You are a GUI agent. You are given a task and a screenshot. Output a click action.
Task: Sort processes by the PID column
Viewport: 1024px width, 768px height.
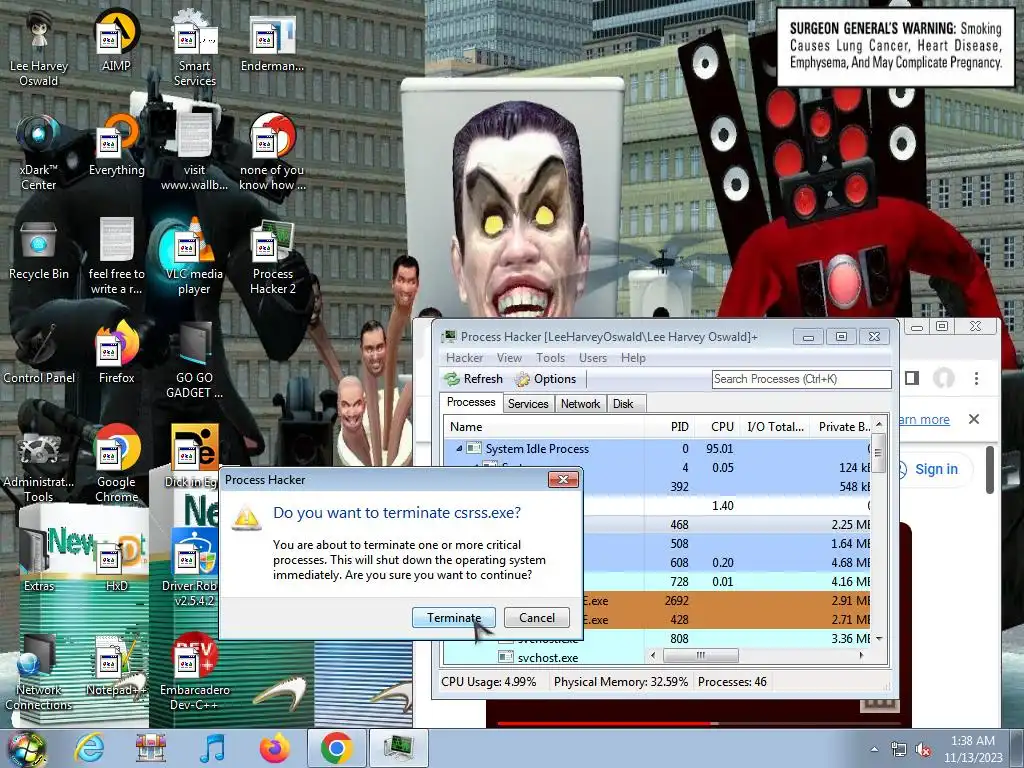pyautogui.click(x=669, y=426)
